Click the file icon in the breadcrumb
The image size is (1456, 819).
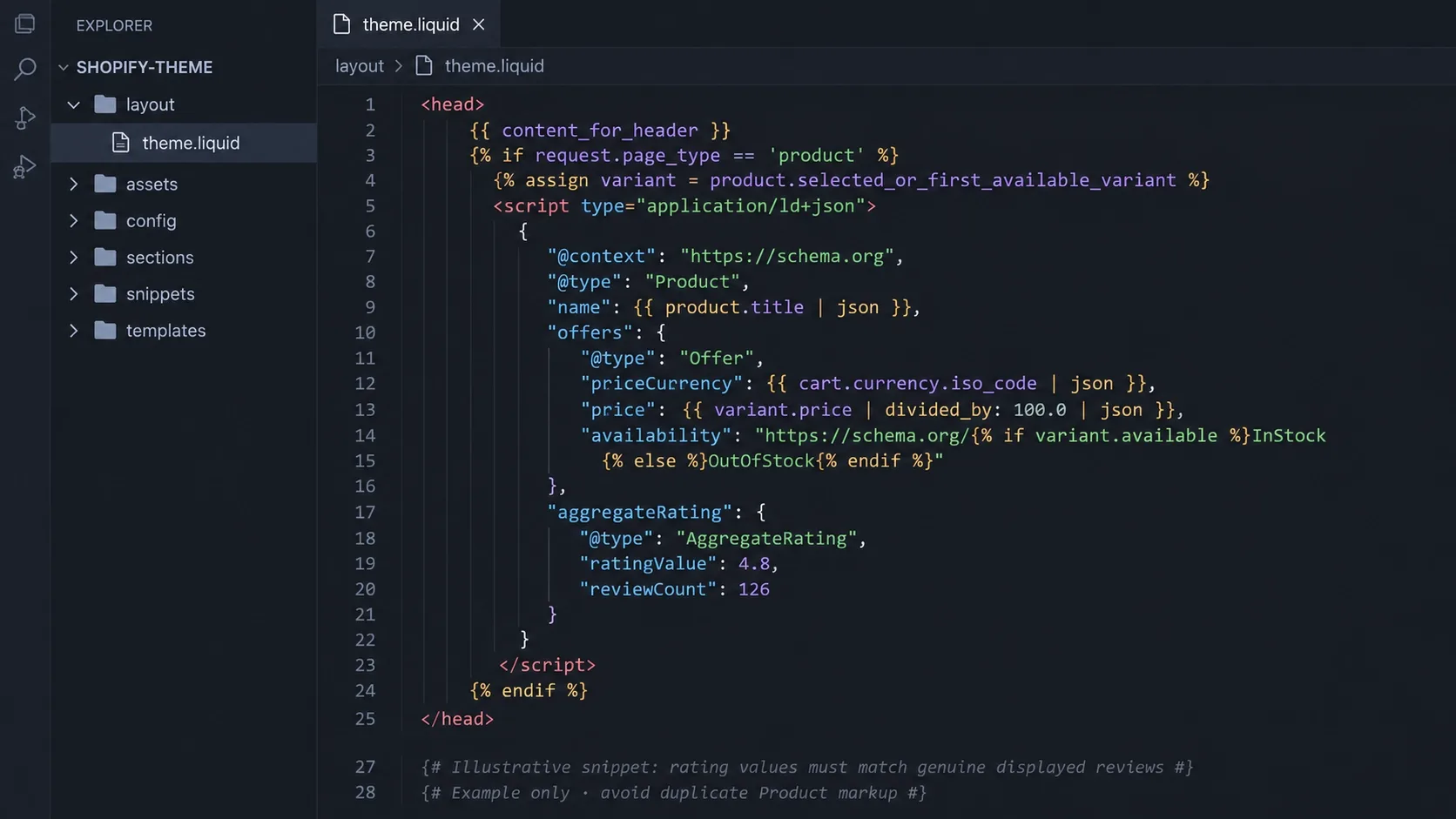pos(424,65)
